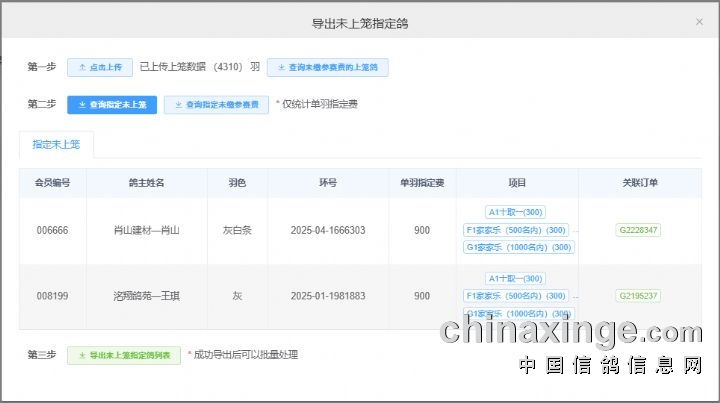Click the blue 查询指定未上笼 button

112,104
